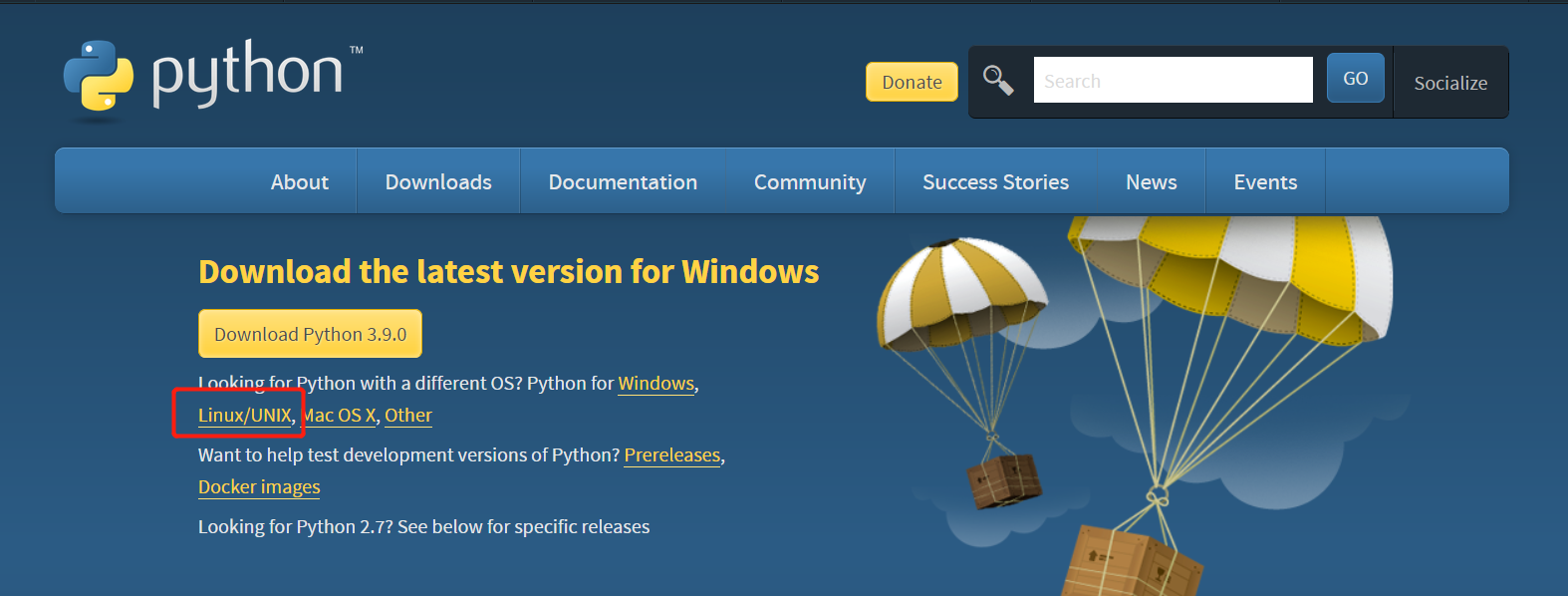Click Download Python 3.9.0 button
1568x596 pixels.
tap(310, 334)
